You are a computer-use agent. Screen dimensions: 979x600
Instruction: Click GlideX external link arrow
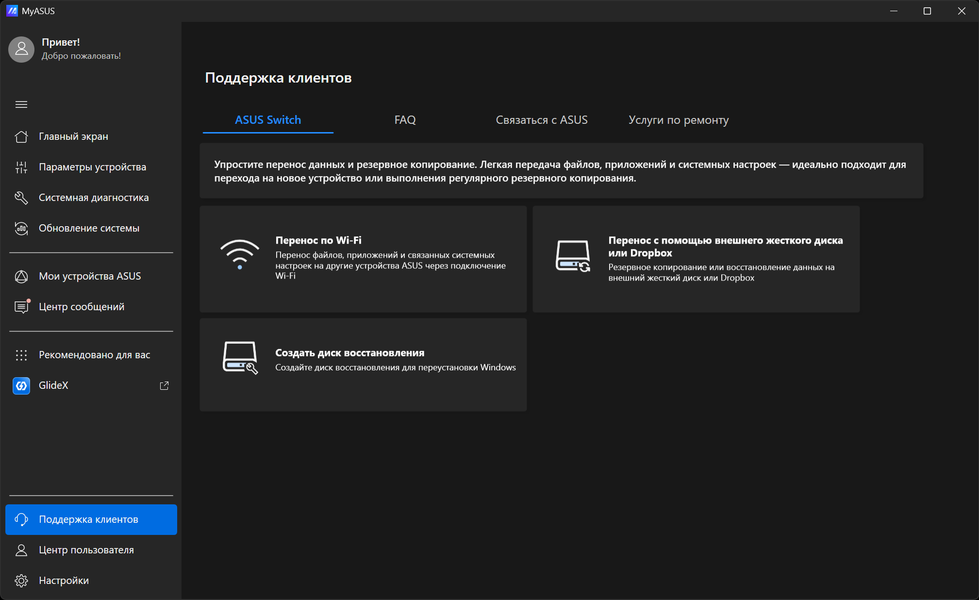[165, 386]
